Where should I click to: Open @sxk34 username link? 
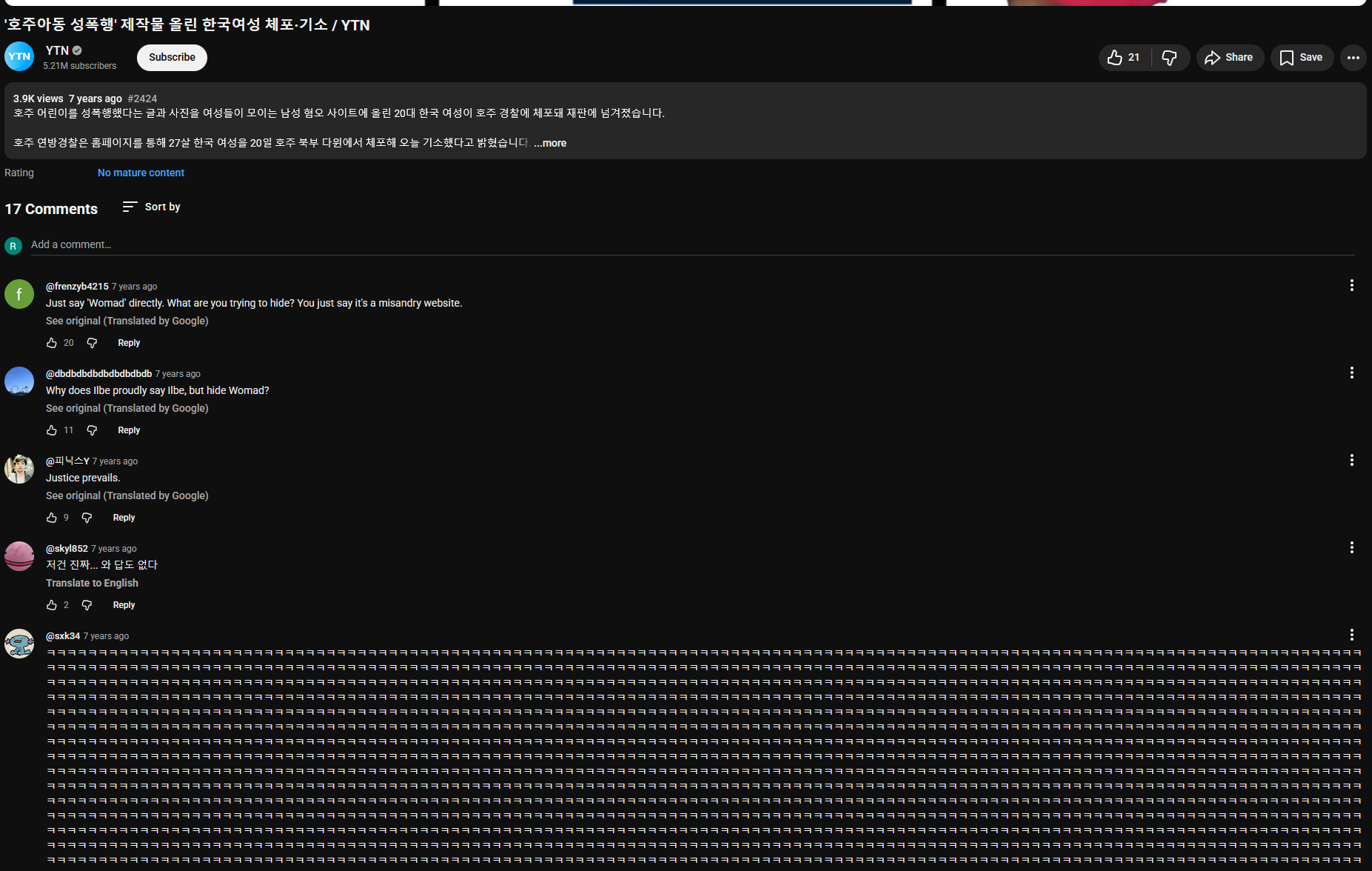tap(63, 636)
